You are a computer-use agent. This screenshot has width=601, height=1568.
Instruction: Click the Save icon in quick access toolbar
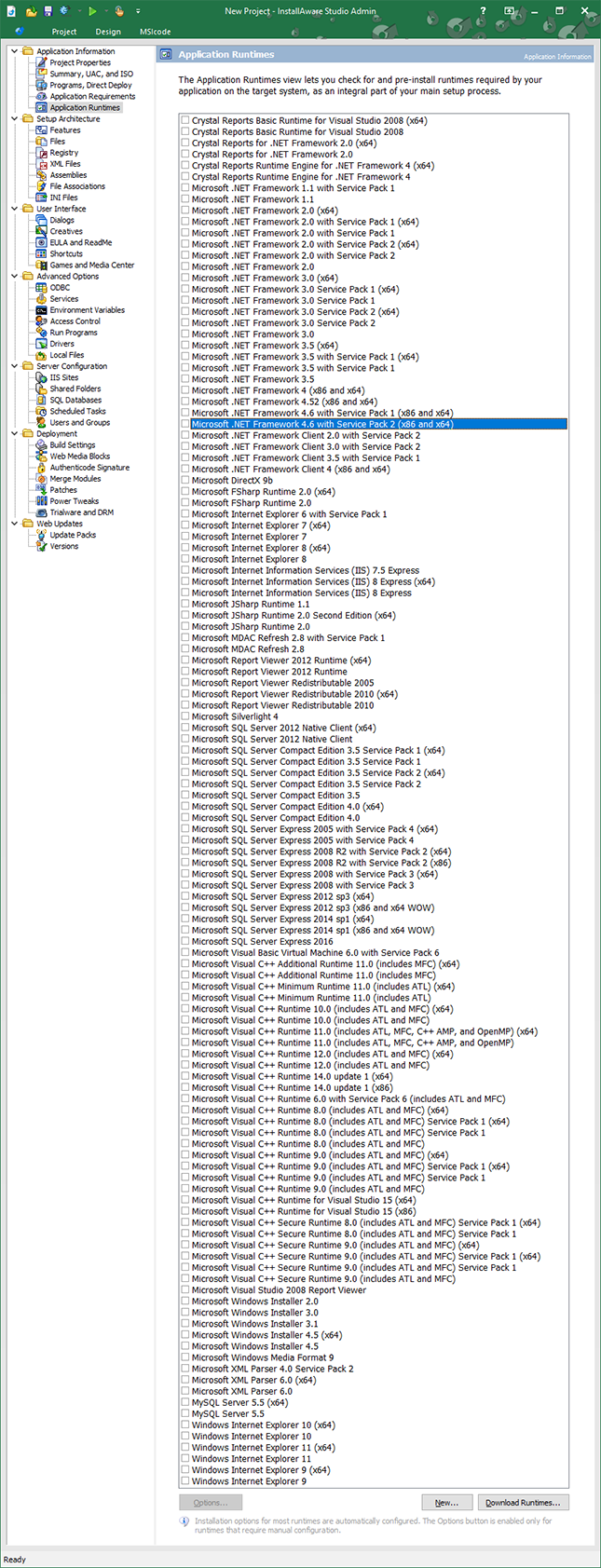tap(48, 11)
